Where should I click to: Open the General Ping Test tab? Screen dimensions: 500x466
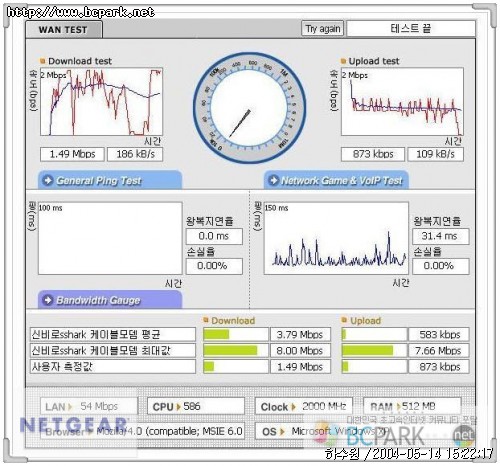pos(110,180)
